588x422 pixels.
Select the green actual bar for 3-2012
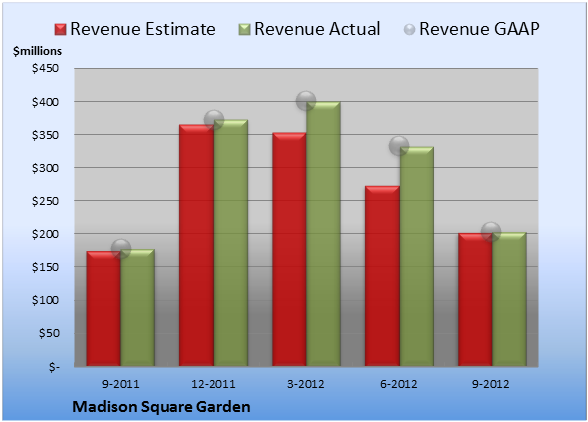pos(323,234)
